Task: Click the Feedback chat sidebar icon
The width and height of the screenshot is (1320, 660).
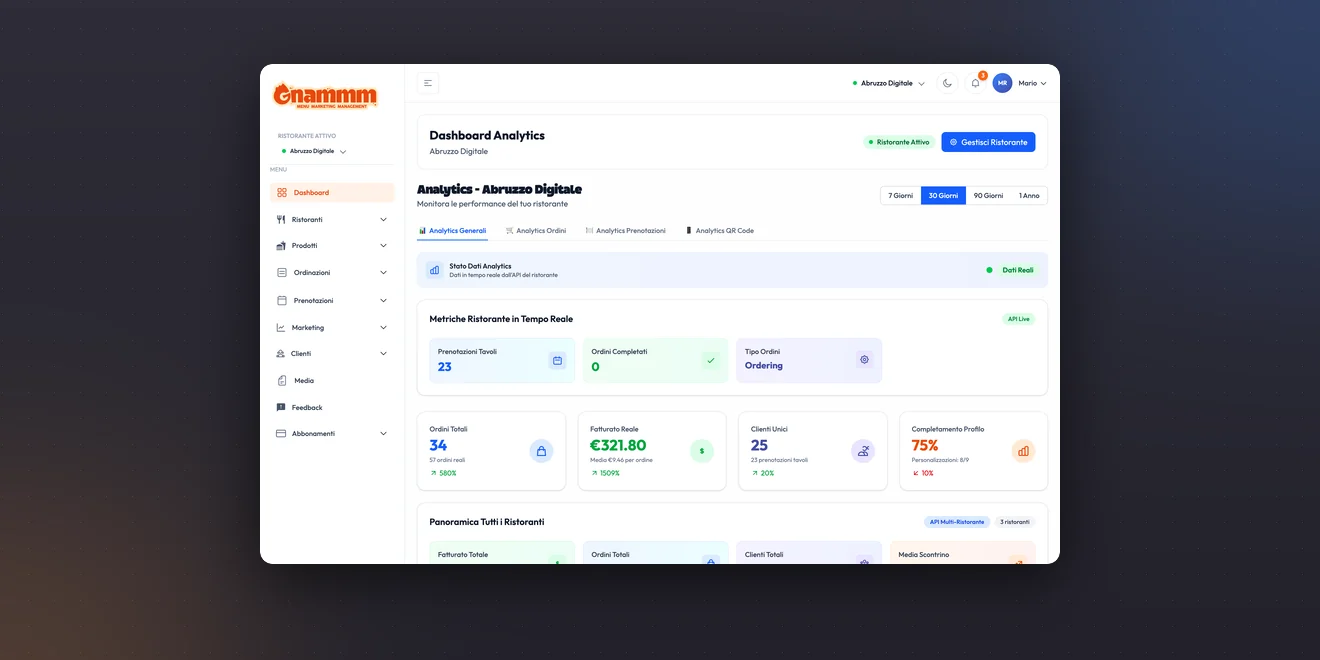Action: [x=281, y=407]
